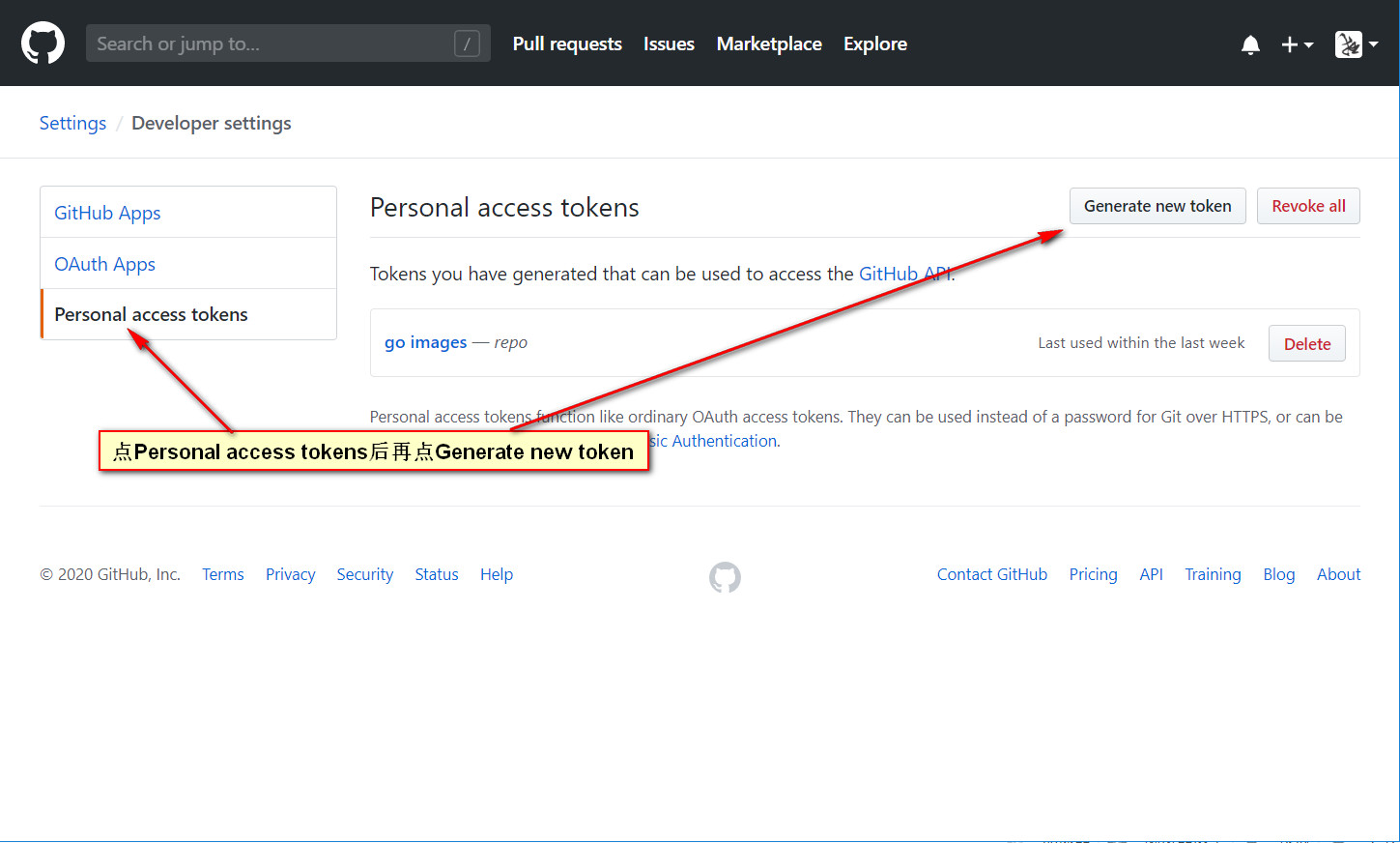The height and width of the screenshot is (843, 1400).
Task: Open the plus create-new dropdown
Action: (x=1297, y=44)
